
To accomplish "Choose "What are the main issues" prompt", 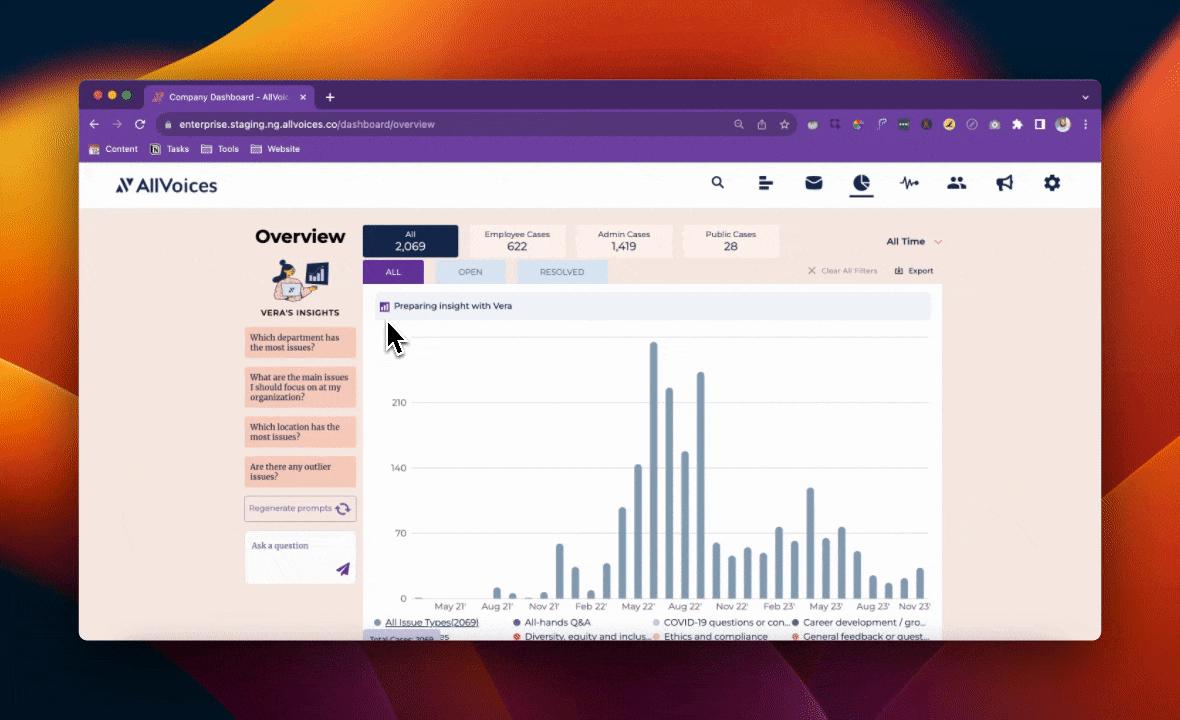I will click(300, 387).
